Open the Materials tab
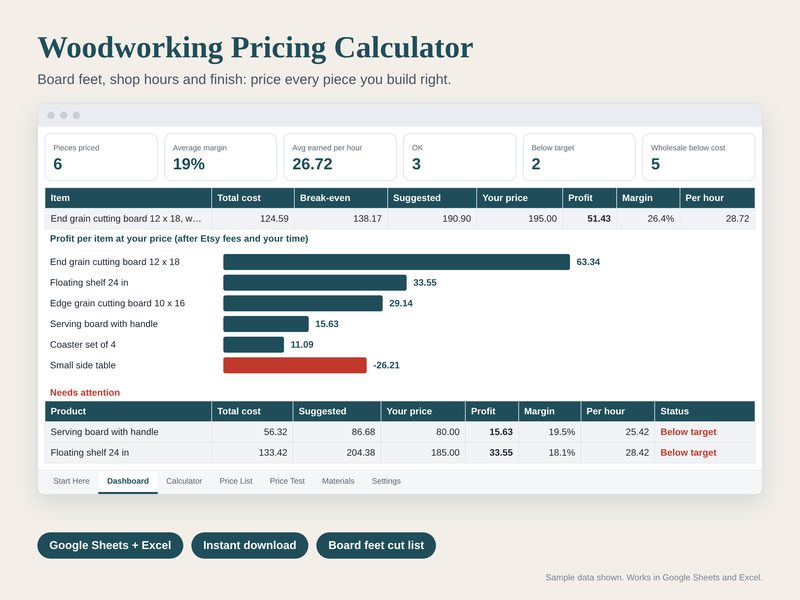800x600 pixels. 338,481
